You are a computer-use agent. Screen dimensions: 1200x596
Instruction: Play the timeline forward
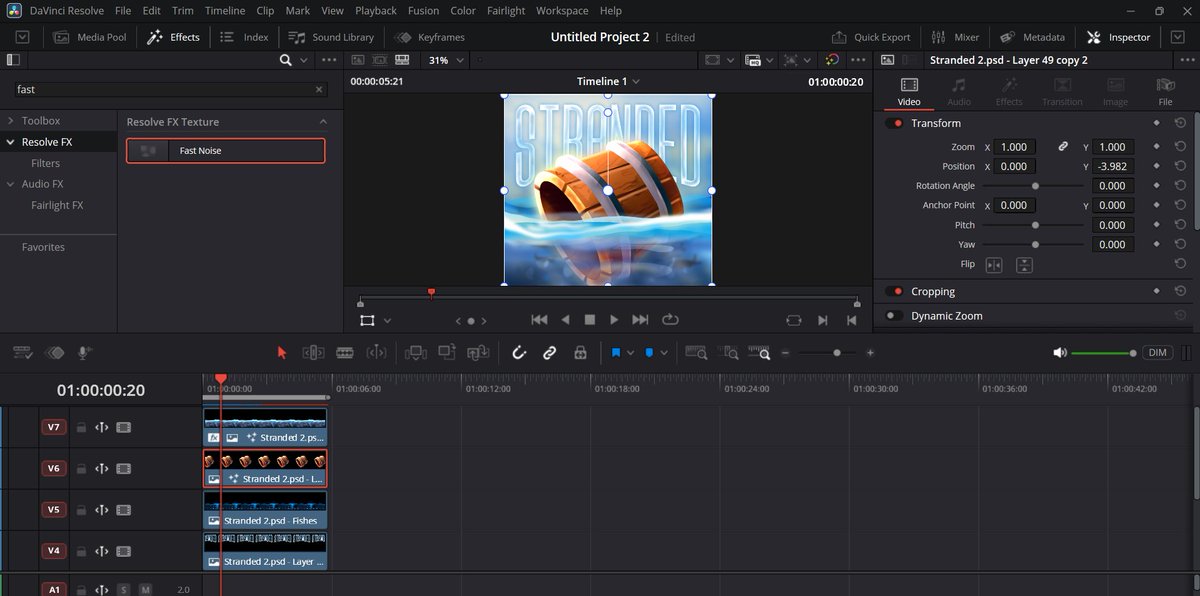tap(614, 320)
